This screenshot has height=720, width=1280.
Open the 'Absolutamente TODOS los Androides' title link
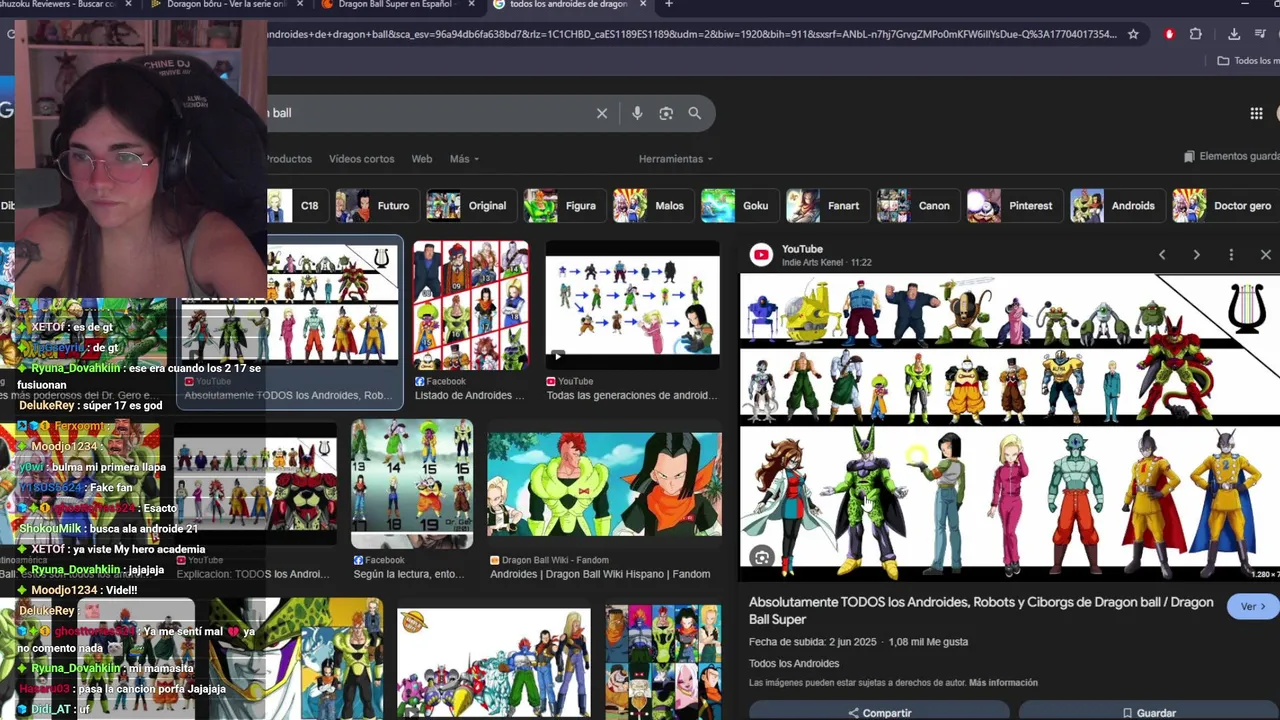(x=981, y=610)
